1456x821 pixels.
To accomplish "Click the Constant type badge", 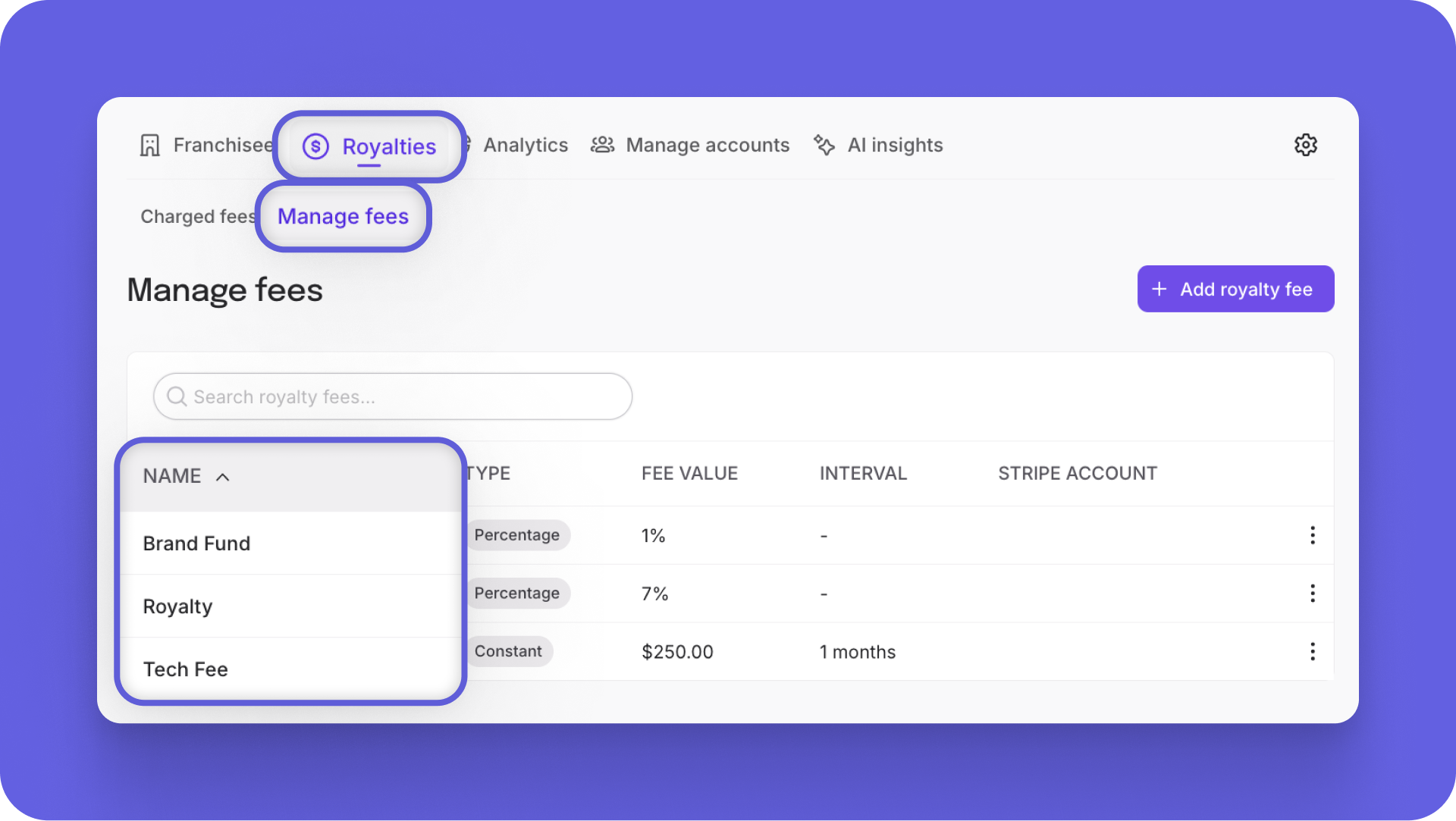I will click(x=508, y=652).
